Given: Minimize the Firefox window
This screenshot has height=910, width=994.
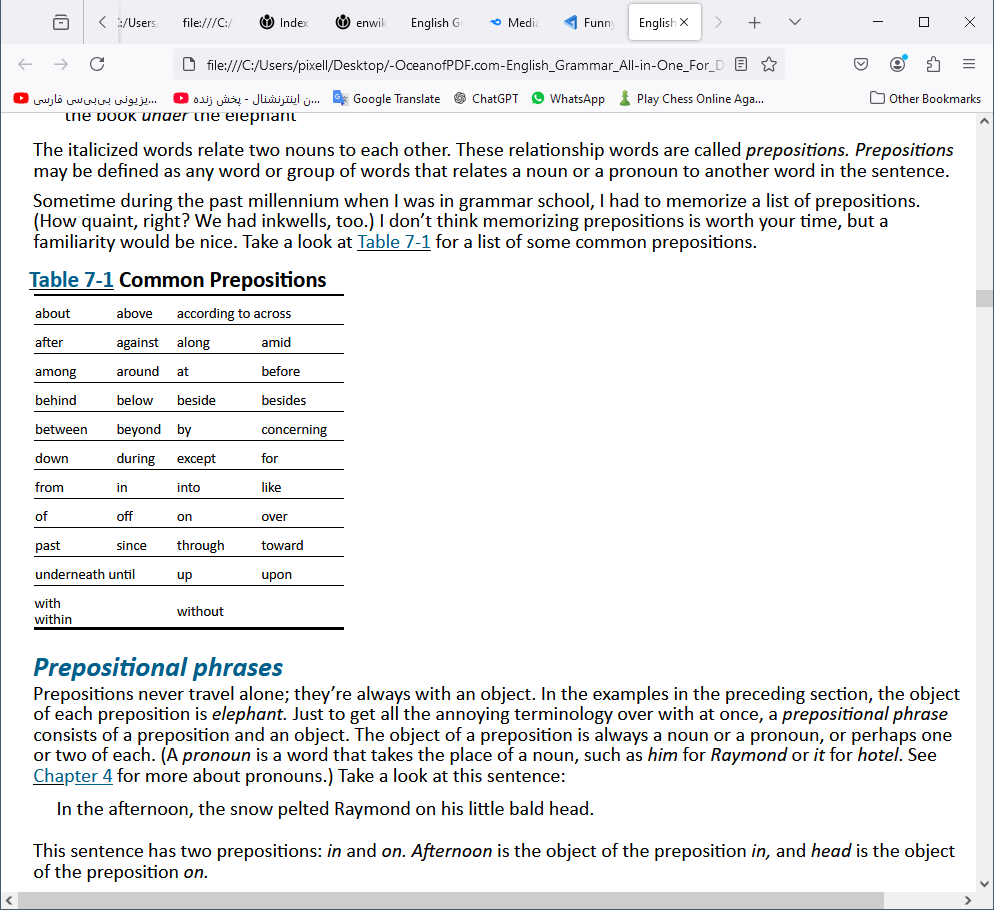Looking at the screenshot, I should click(x=878, y=22).
